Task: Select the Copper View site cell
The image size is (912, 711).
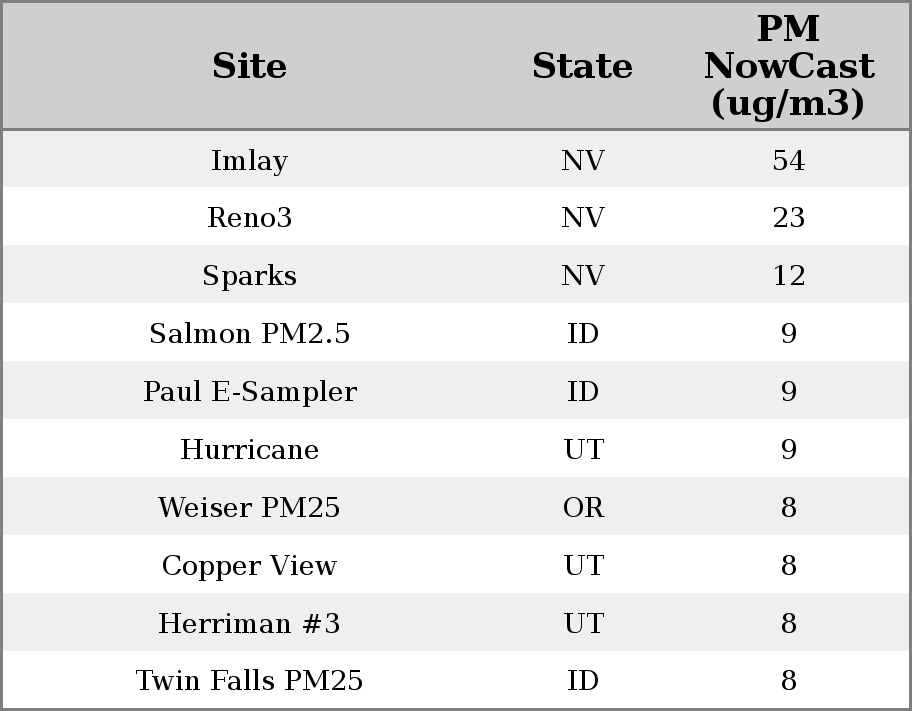Action: [x=249, y=566]
